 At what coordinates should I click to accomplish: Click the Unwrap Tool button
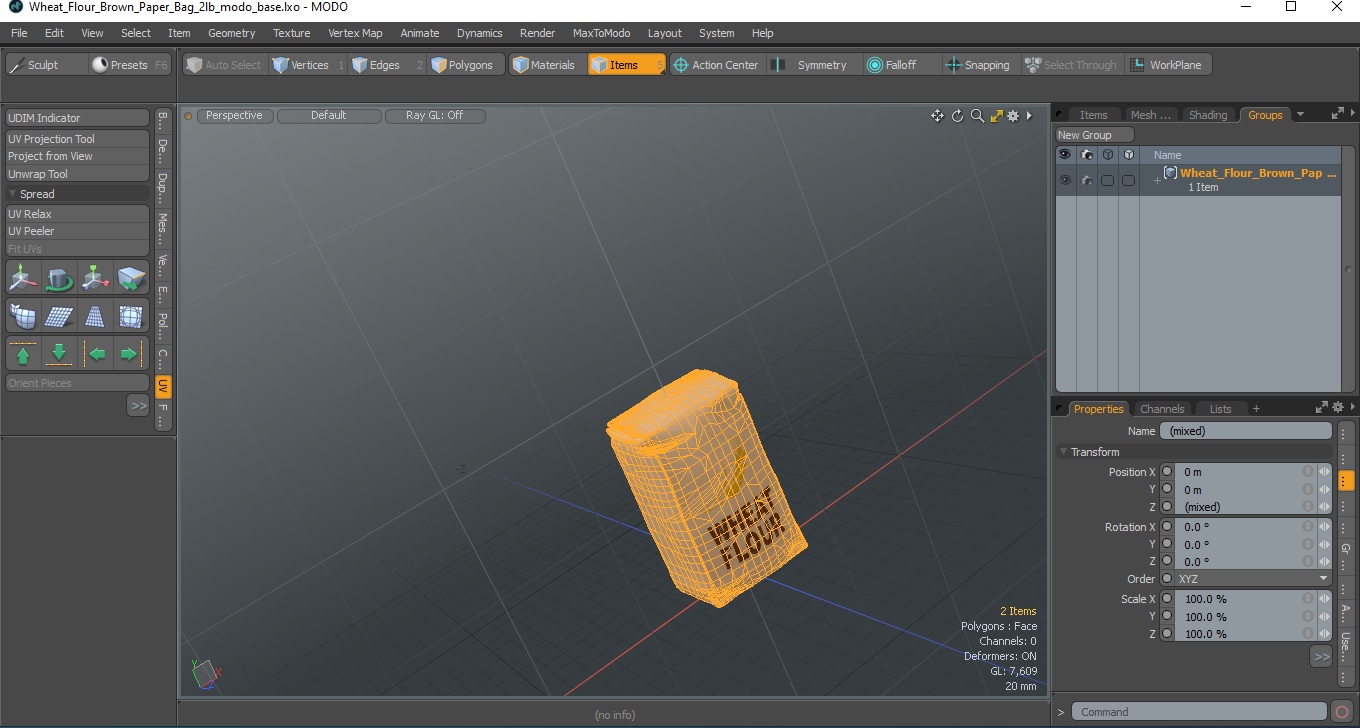pyautogui.click(x=78, y=174)
